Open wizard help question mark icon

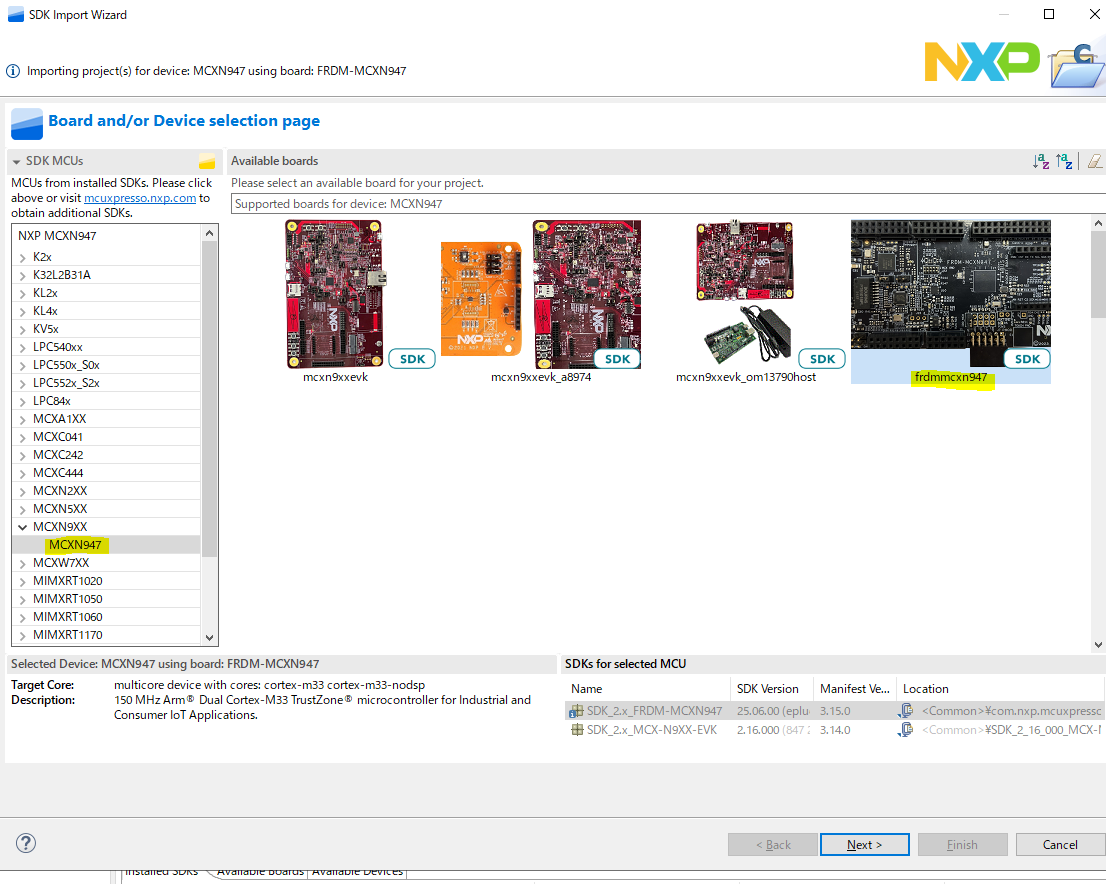tap(27, 843)
